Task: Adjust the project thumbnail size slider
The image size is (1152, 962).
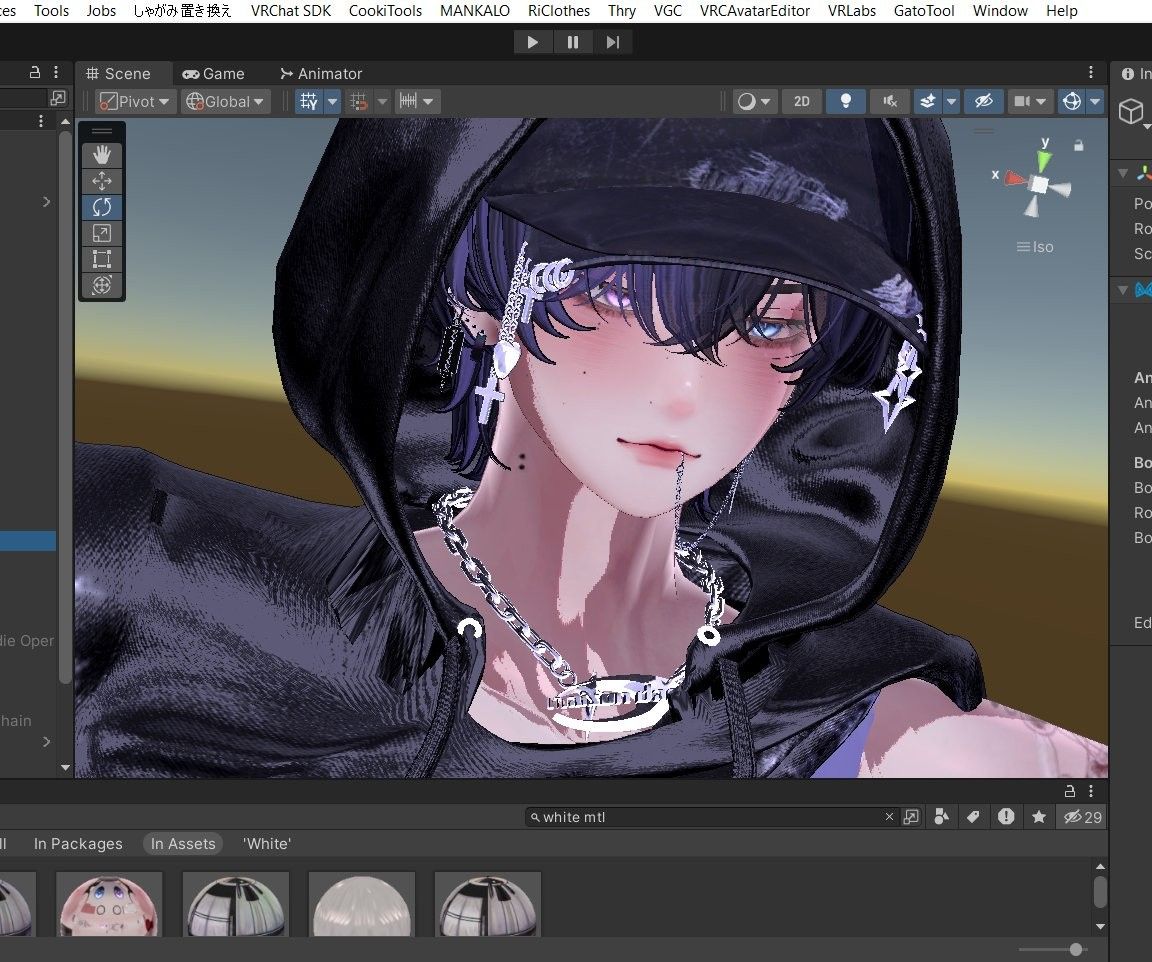Action: pyautogui.click(x=1076, y=950)
